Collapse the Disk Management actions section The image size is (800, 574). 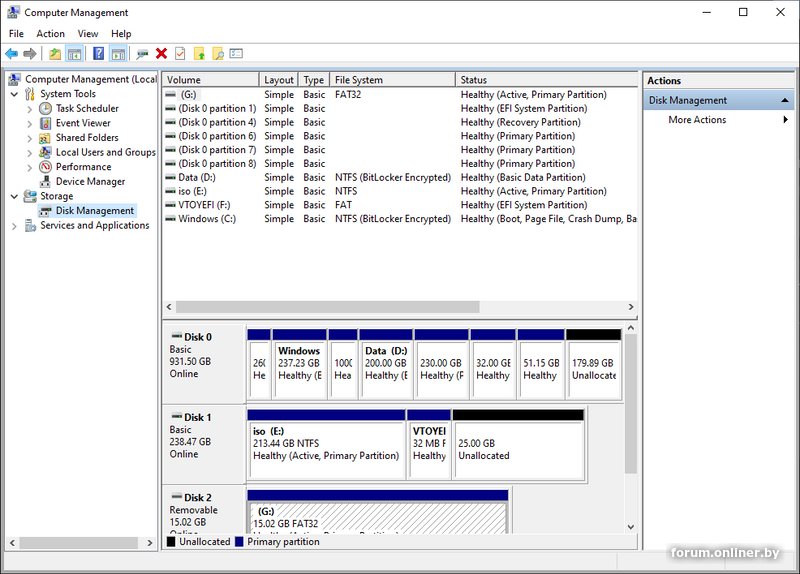click(785, 101)
